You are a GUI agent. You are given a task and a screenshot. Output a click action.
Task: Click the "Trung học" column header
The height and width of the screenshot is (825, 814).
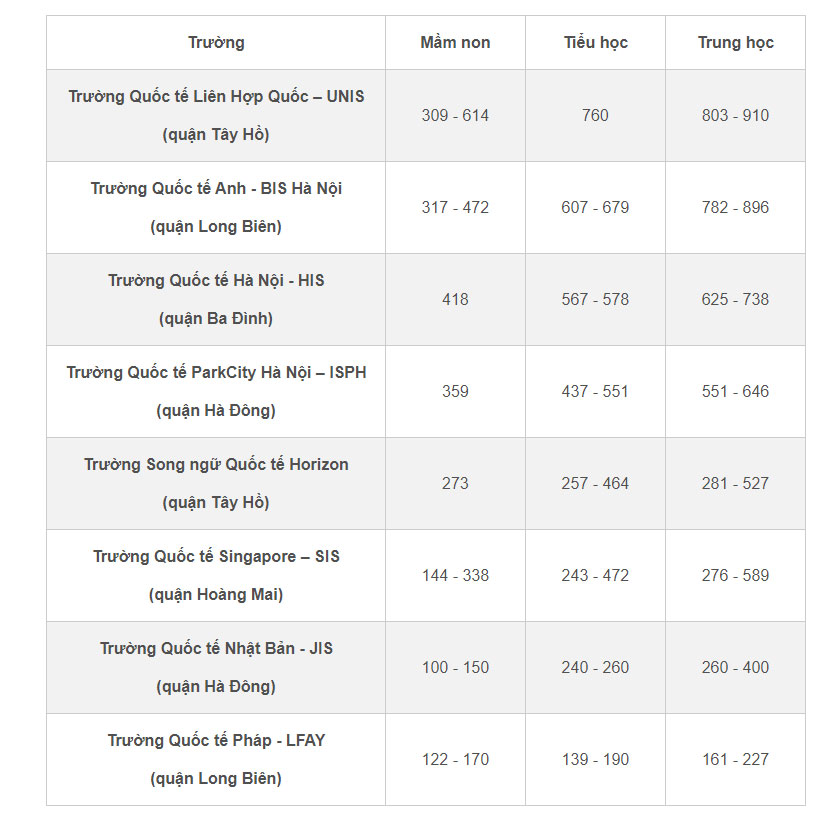pos(735,42)
